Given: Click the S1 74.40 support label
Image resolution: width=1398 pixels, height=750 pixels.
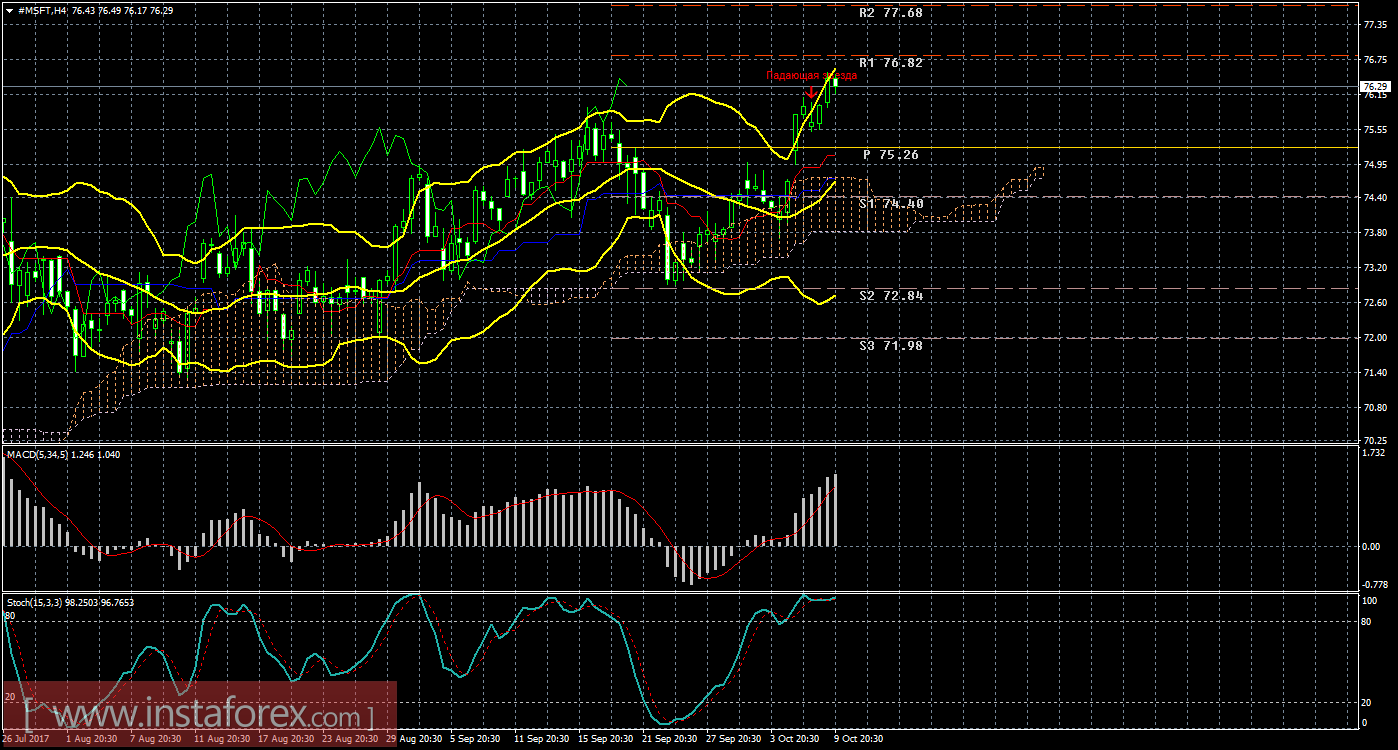Looking at the screenshot, I should click(x=890, y=203).
